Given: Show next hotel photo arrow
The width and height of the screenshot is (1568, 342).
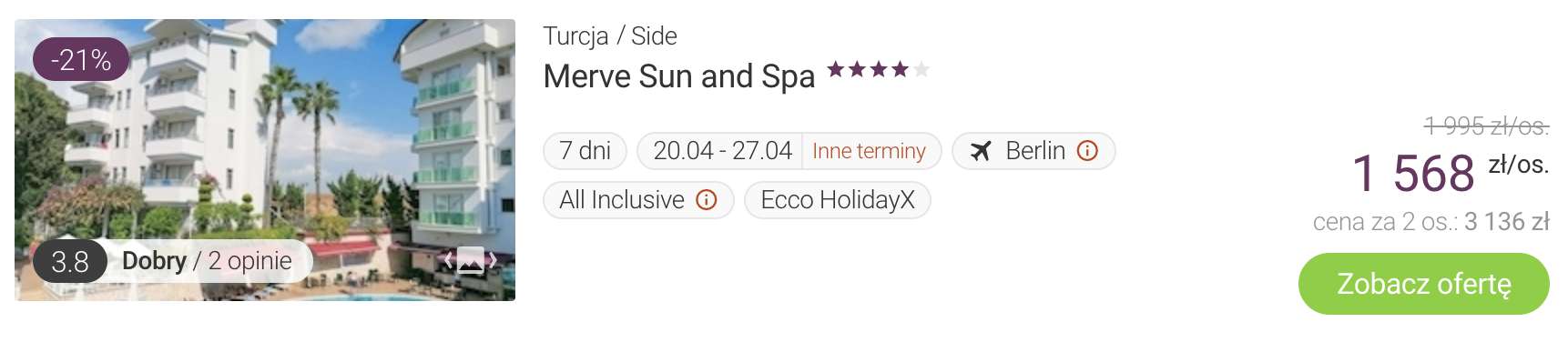Looking at the screenshot, I should click(x=494, y=260).
